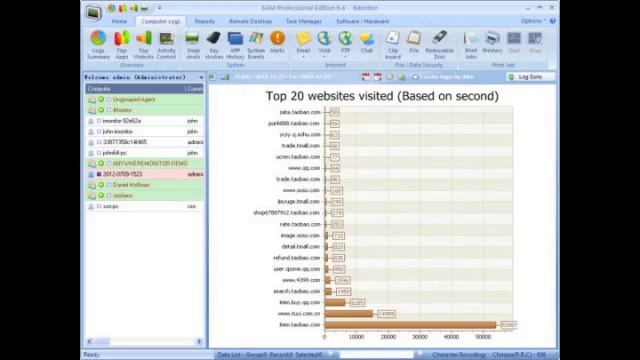Open Removable Disk logs icon
The height and width of the screenshot is (360, 640).
pyautogui.click(x=439, y=38)
